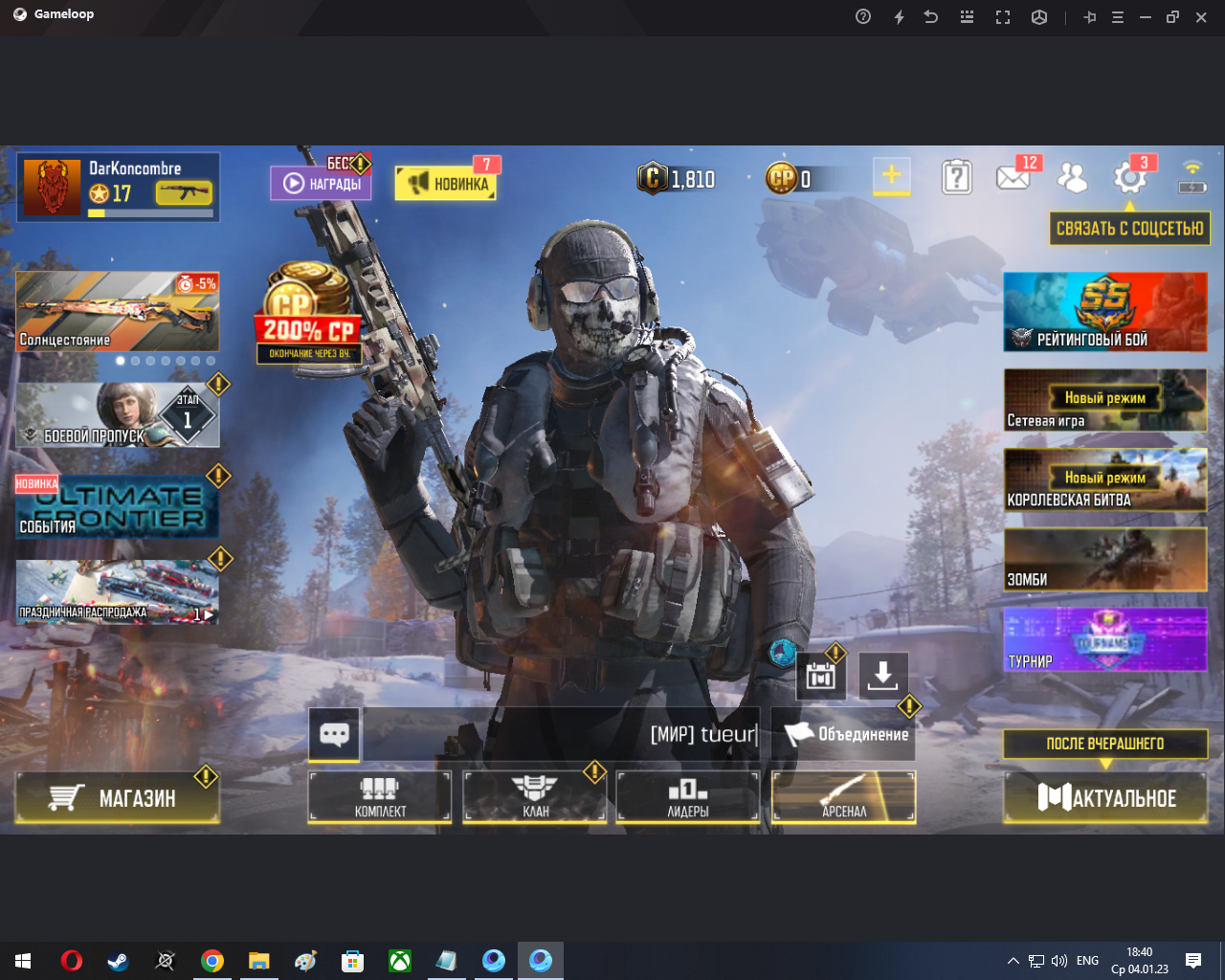Select ТУРНИР tournament mode
The image size is (1225, 980).
[x=1105, y=638]
